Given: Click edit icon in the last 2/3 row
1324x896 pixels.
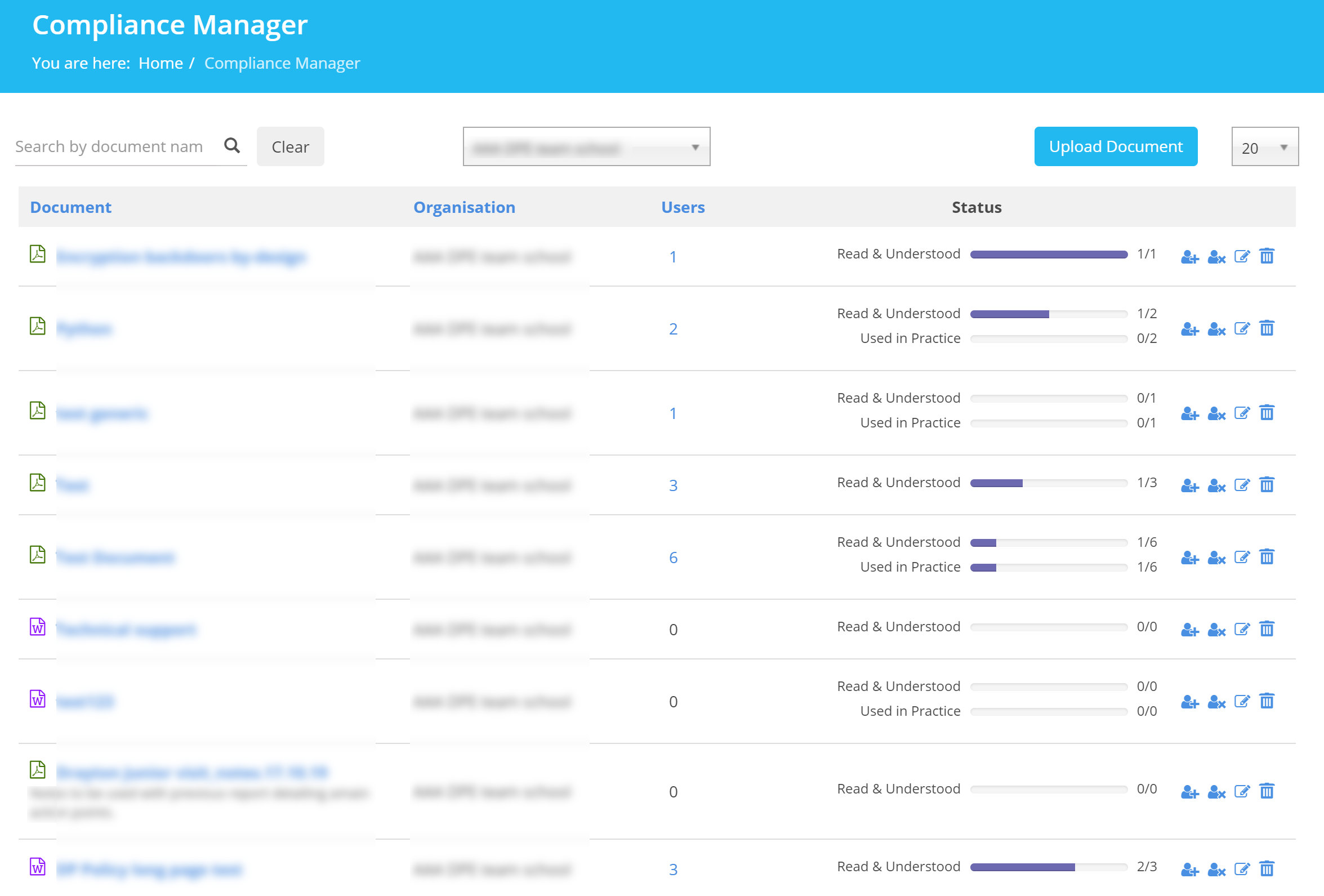Looking at the screenshot, I should click(x=1241, y=869).
